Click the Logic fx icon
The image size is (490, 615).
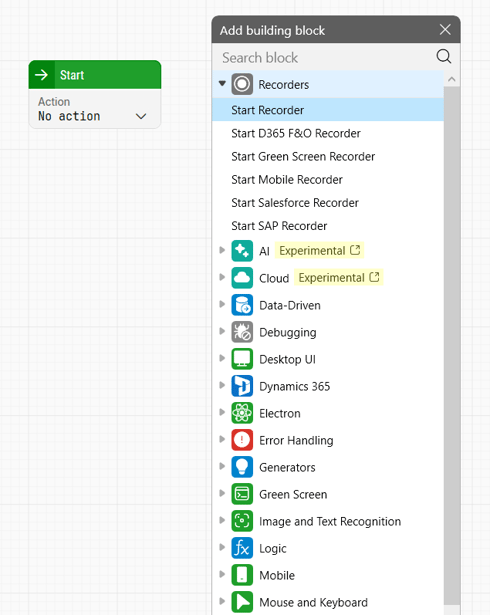242,548
